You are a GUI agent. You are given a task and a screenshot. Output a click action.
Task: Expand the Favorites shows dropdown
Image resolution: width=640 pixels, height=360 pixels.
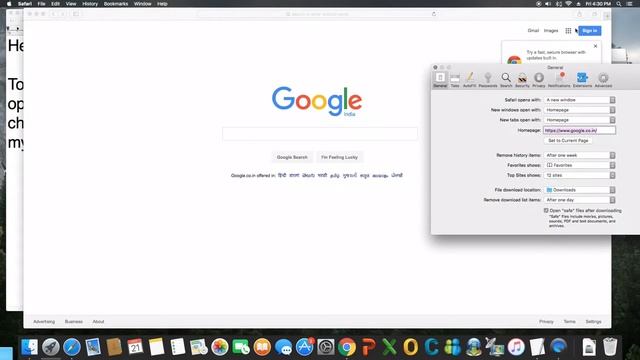580,165
